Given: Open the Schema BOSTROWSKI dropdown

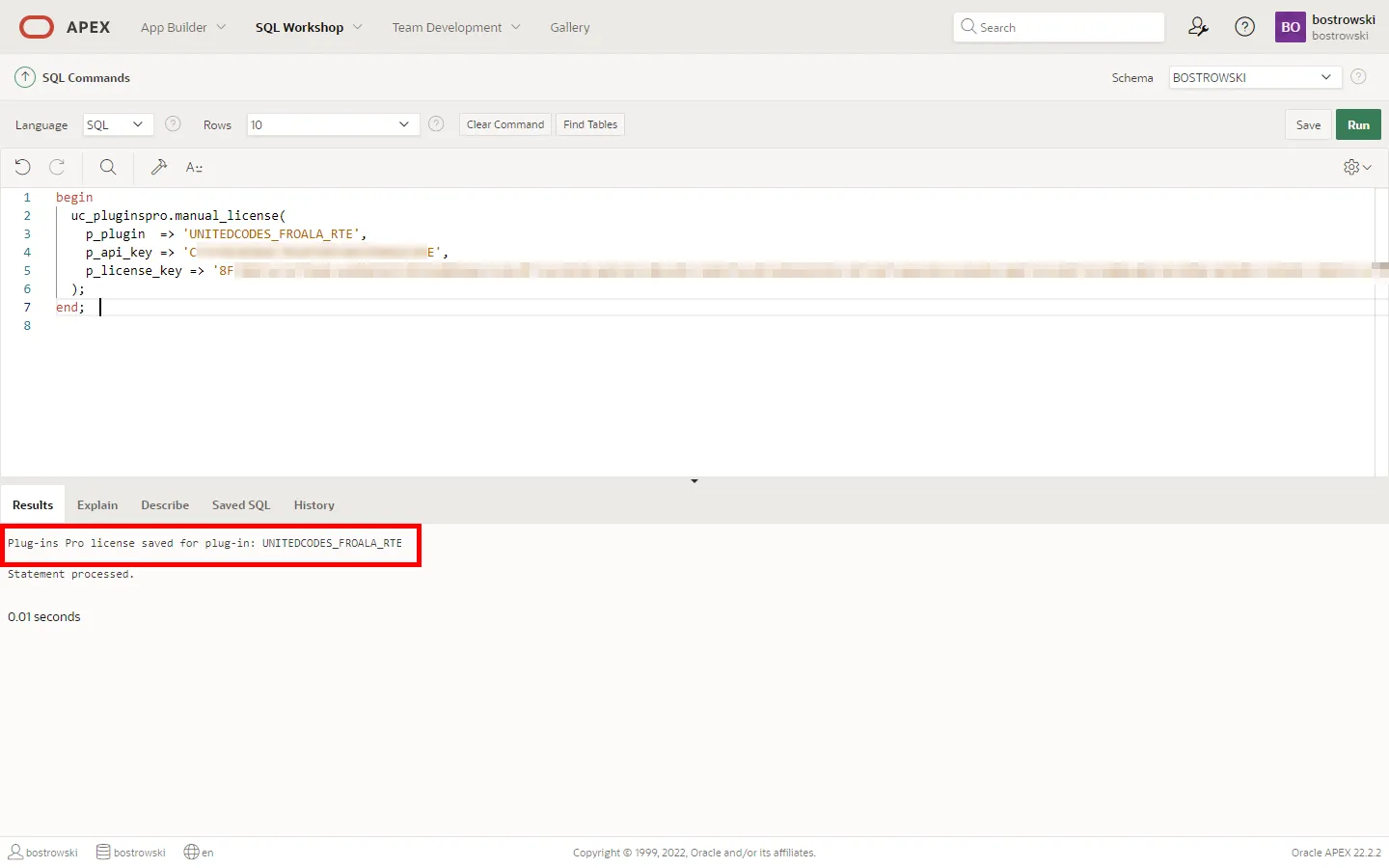Looking at the screenshot, I should click(x=1254, y=77).
